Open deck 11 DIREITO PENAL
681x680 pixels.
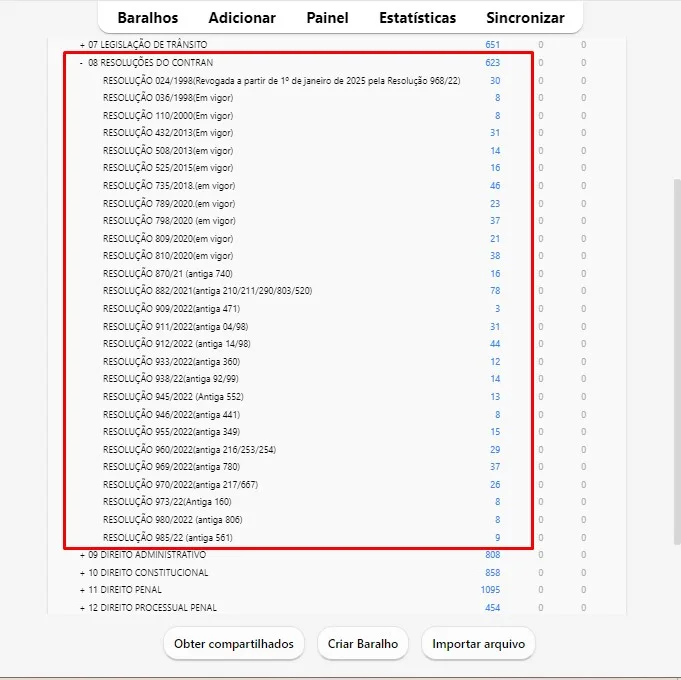click(x=125, y=590)
